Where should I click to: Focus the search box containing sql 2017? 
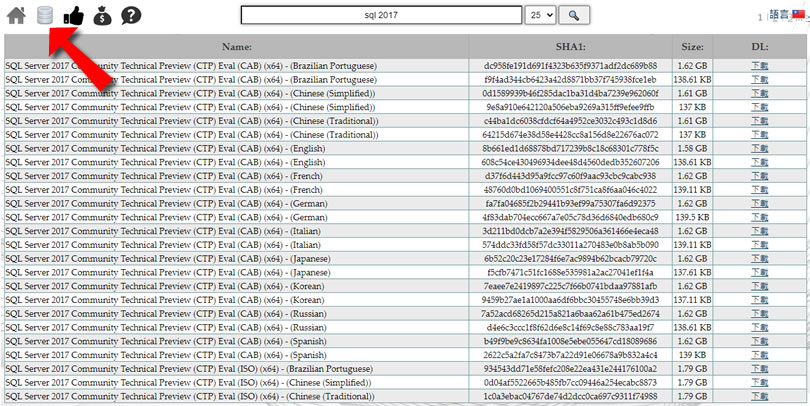click(381, 15)
